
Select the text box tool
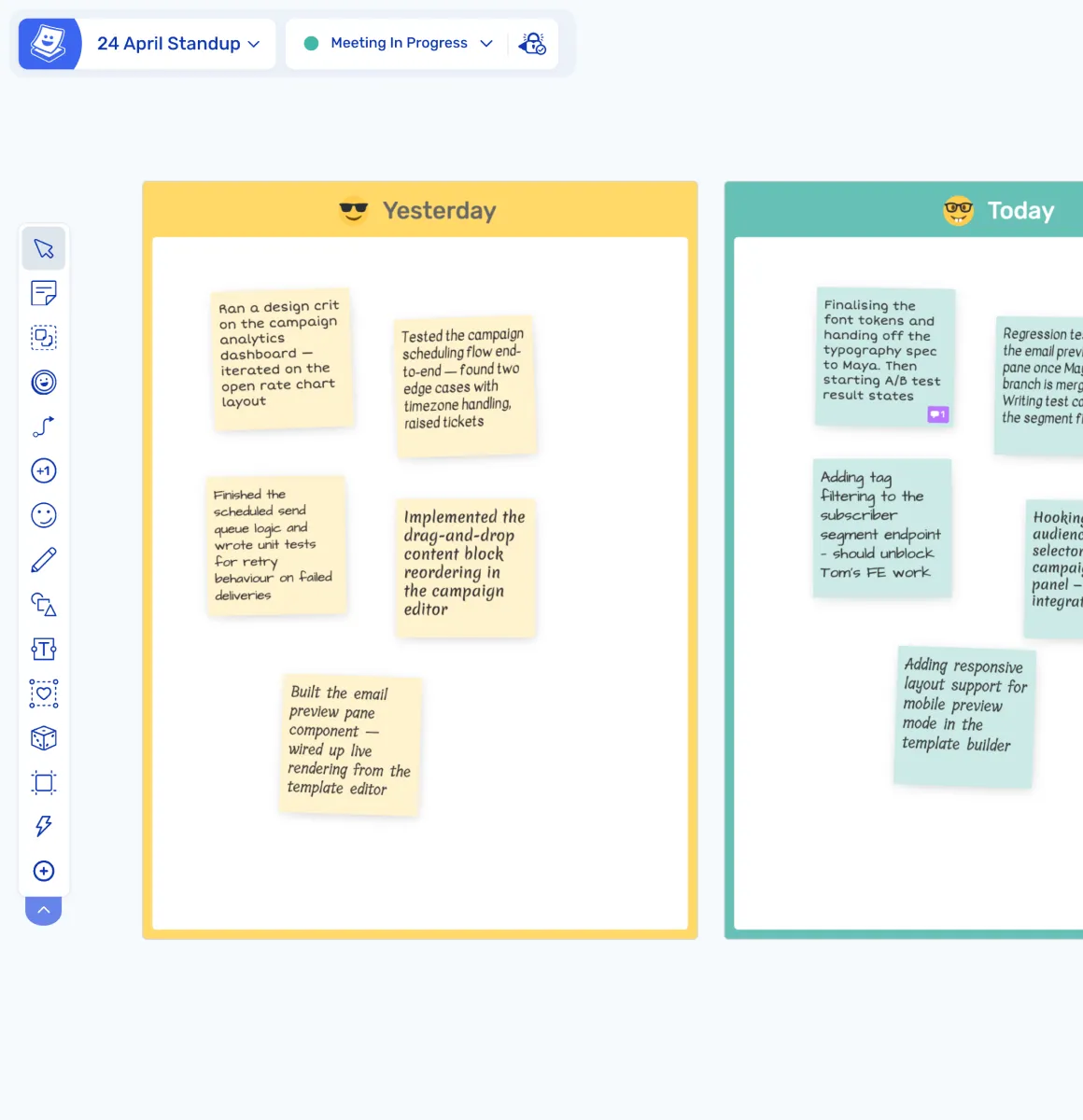(44, 649)
